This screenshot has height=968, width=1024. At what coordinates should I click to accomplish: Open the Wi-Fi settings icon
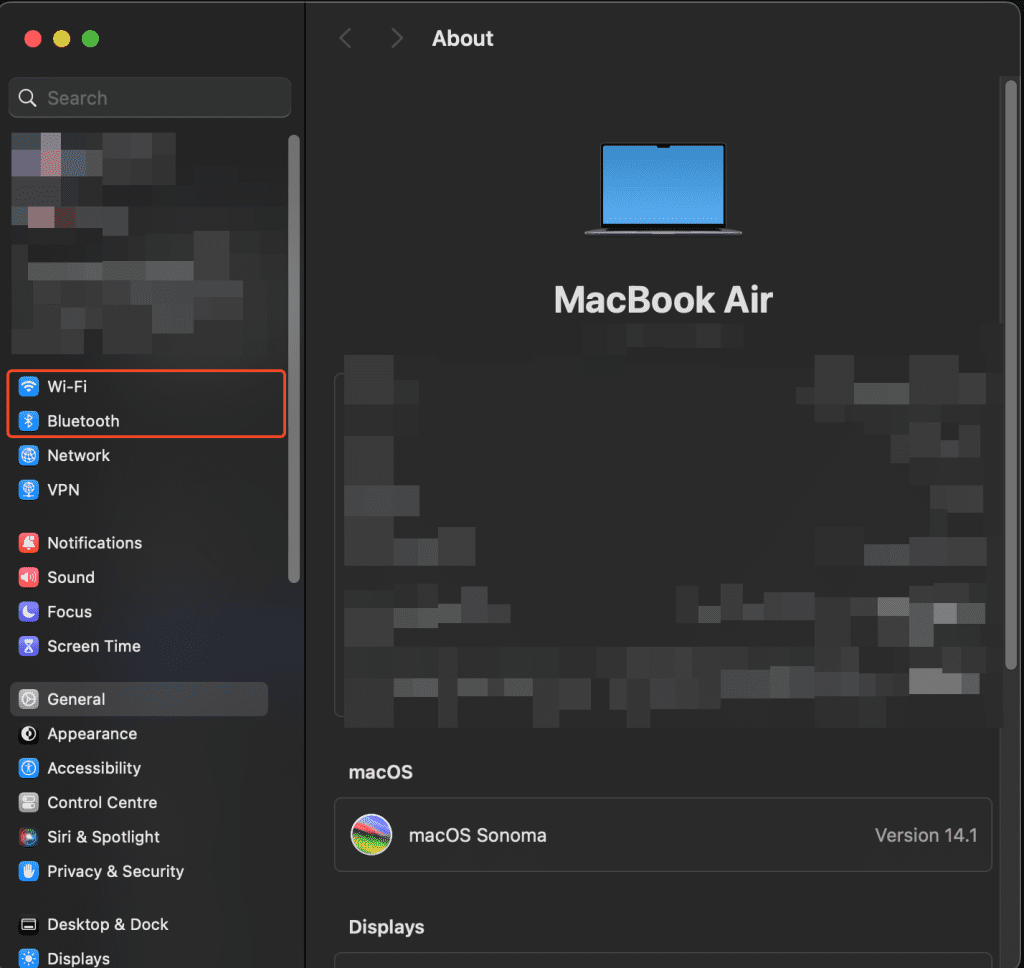tap(29, 387)
